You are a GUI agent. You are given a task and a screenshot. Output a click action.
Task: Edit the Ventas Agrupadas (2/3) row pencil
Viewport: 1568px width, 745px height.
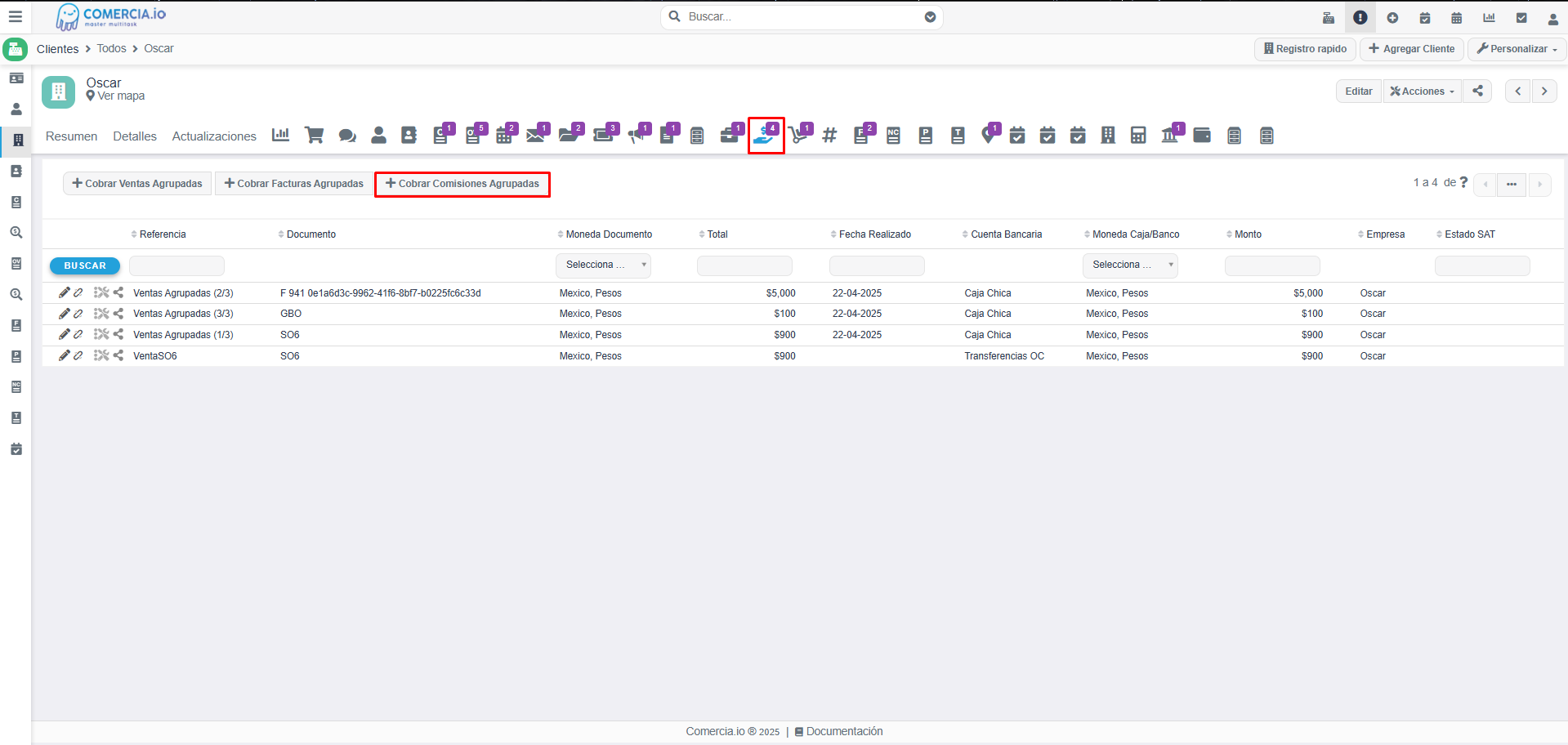tap(64, 292)
